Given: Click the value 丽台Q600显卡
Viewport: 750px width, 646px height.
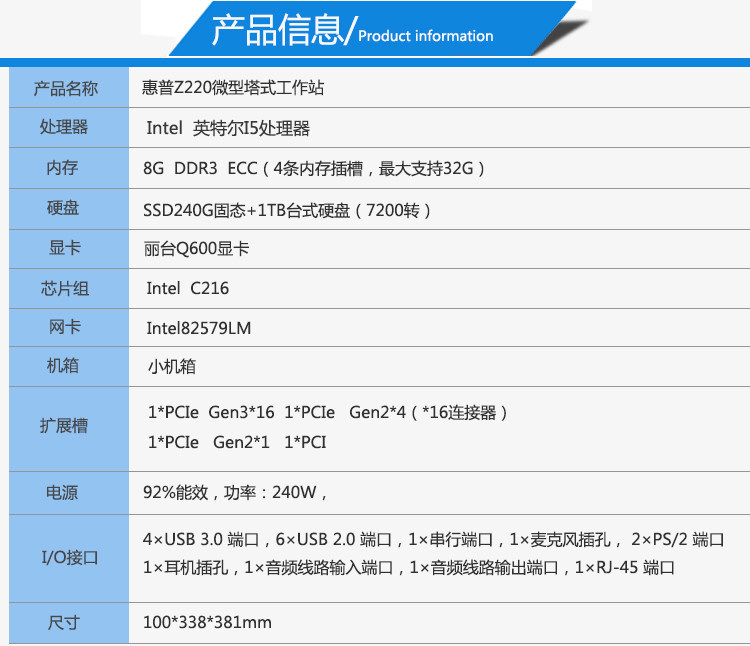Looking at the screenshot, I should point(197,249).
